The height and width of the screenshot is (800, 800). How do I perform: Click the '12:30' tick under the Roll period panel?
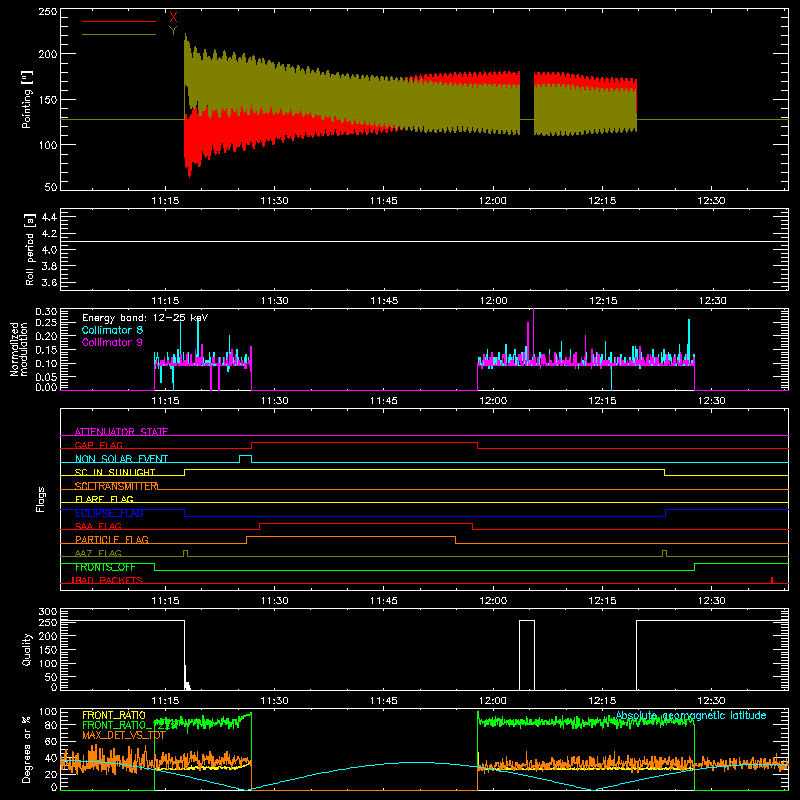point(712,301)
